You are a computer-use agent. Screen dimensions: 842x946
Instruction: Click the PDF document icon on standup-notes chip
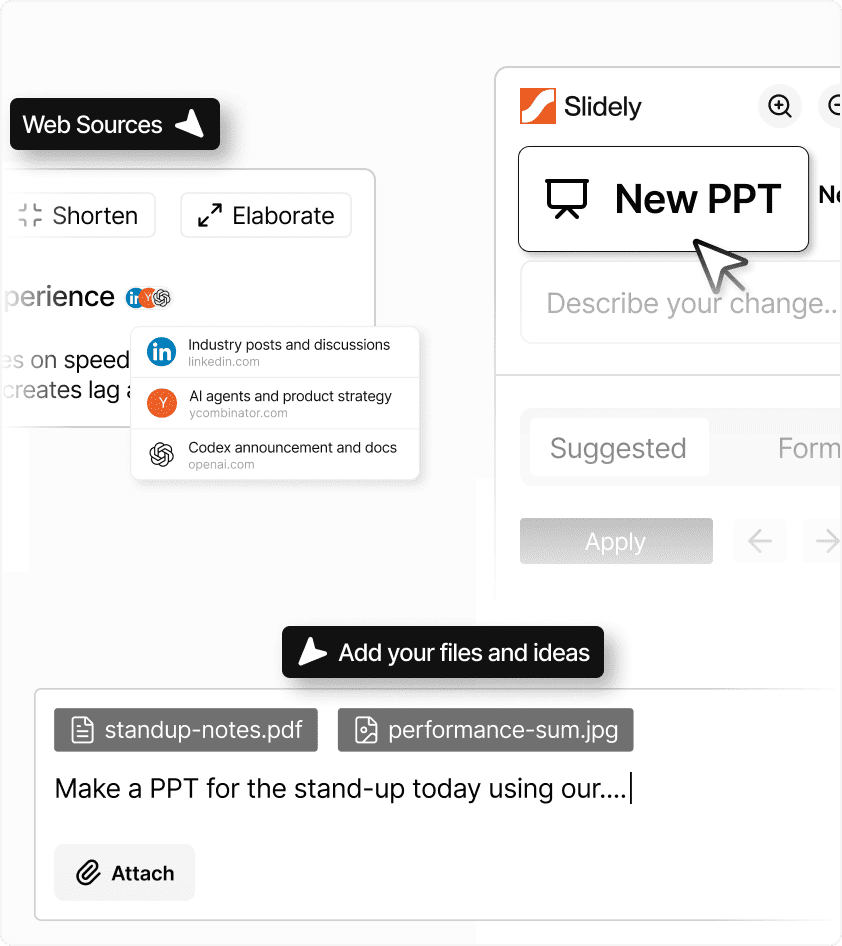click(80, 729)
